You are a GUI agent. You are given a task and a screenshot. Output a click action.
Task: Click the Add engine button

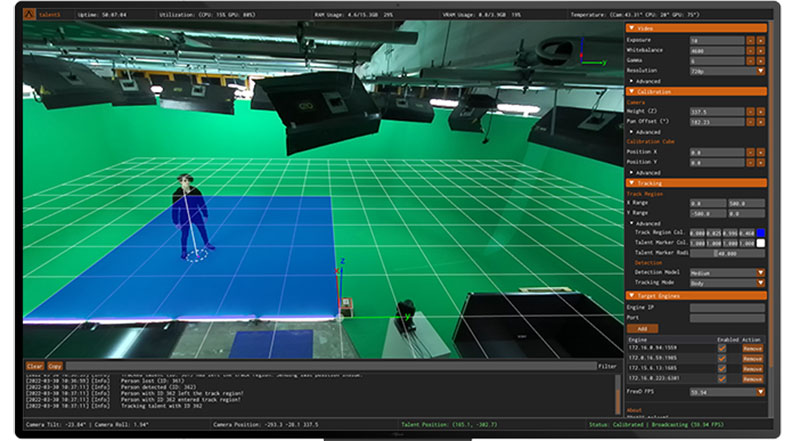tap(642, 328)
